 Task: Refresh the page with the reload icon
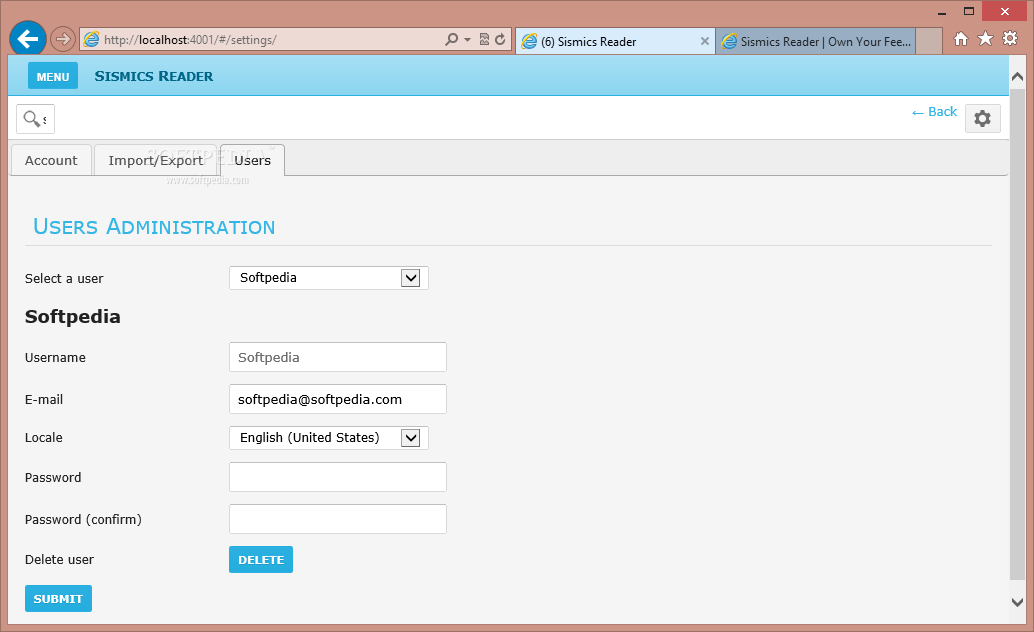pyautogui.click(x=501, y=40)
